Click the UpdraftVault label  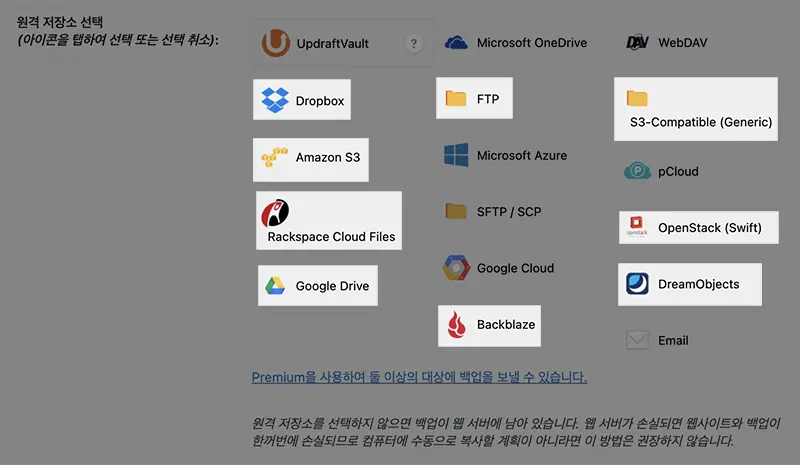coord(333,44)
